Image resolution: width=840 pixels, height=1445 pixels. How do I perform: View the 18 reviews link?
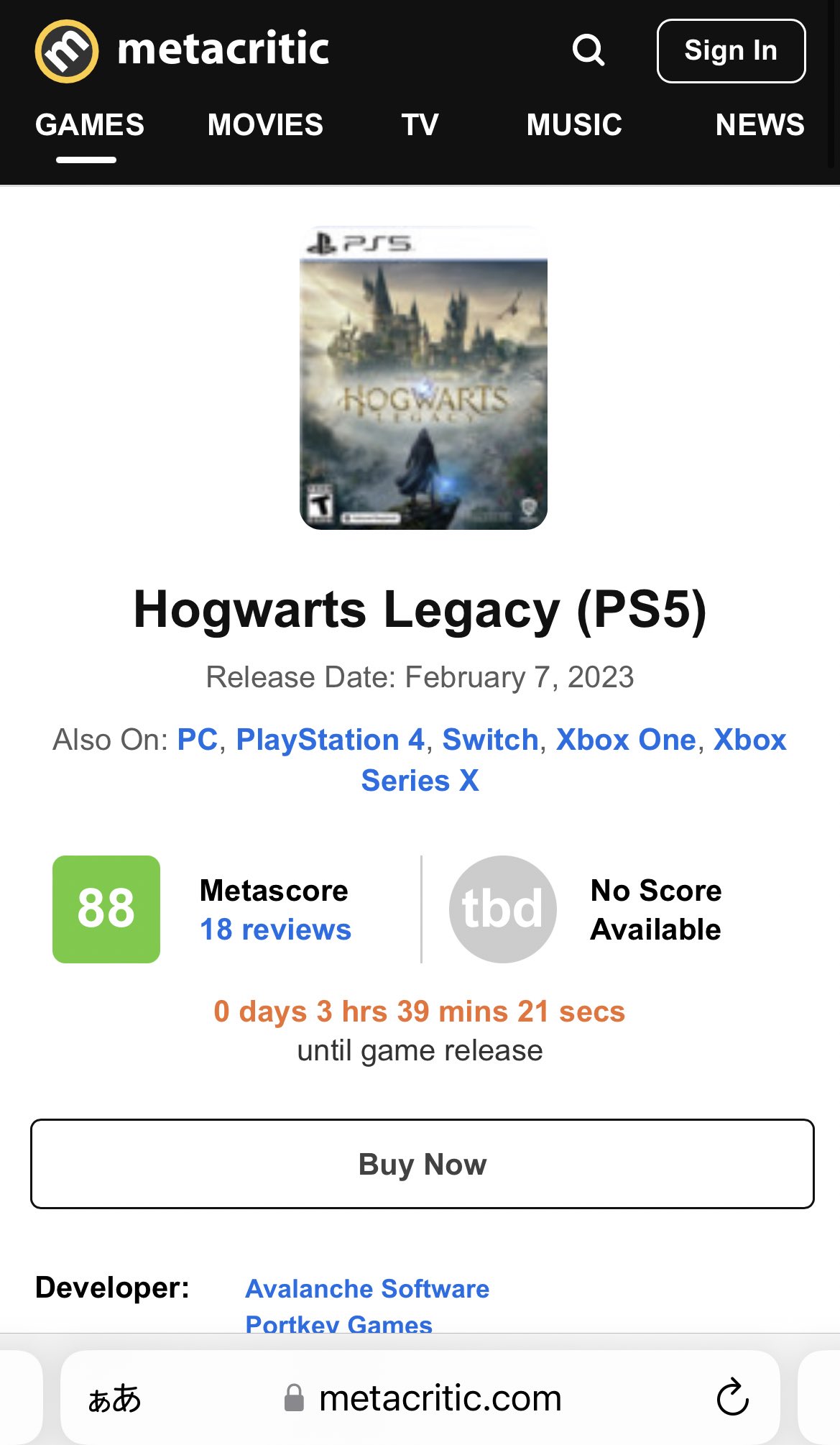(x=275, y=930)
